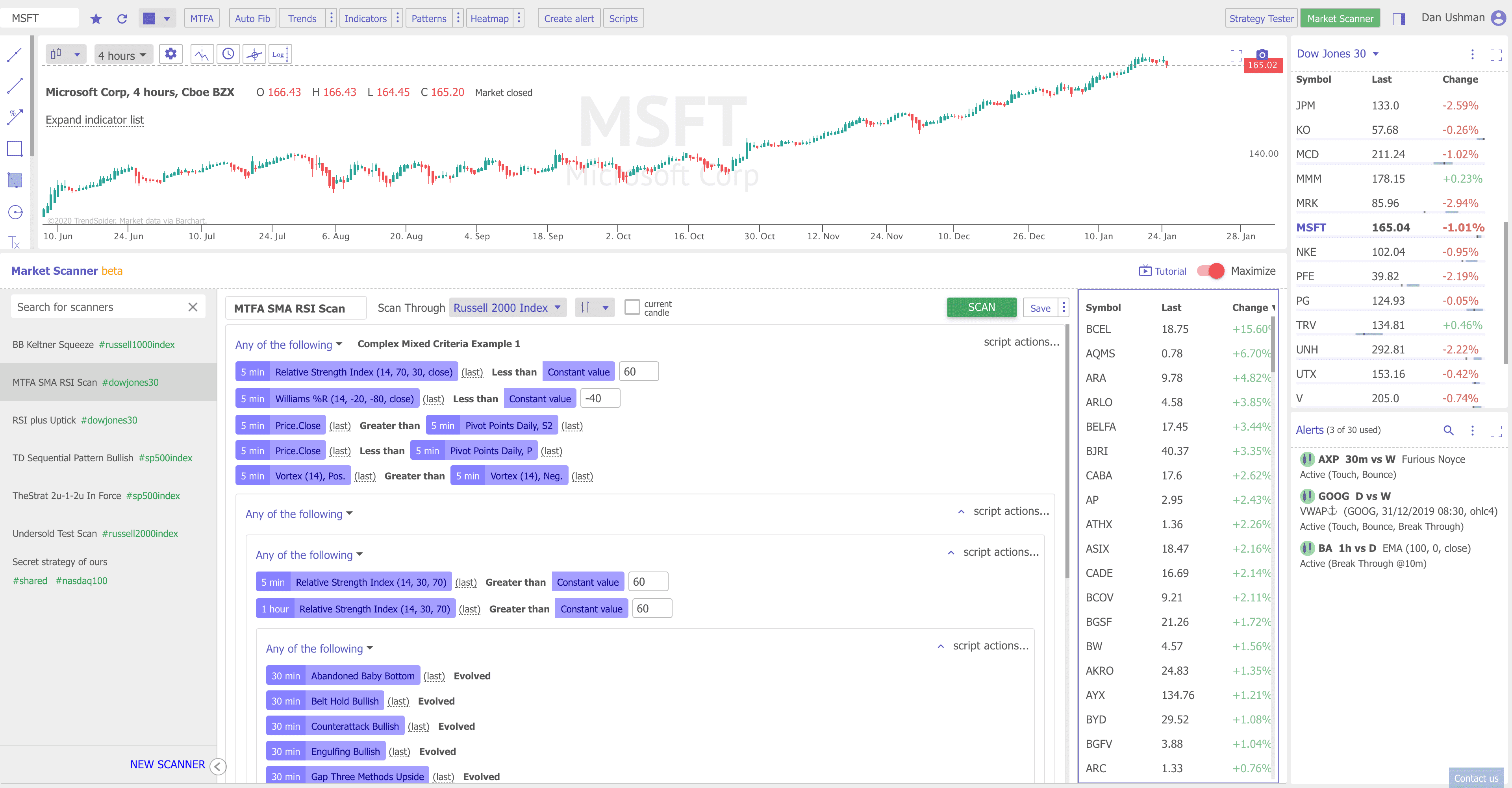Switch to the MTFA tab
This screenshot has height=788, width=1512.
coord(201,18)
